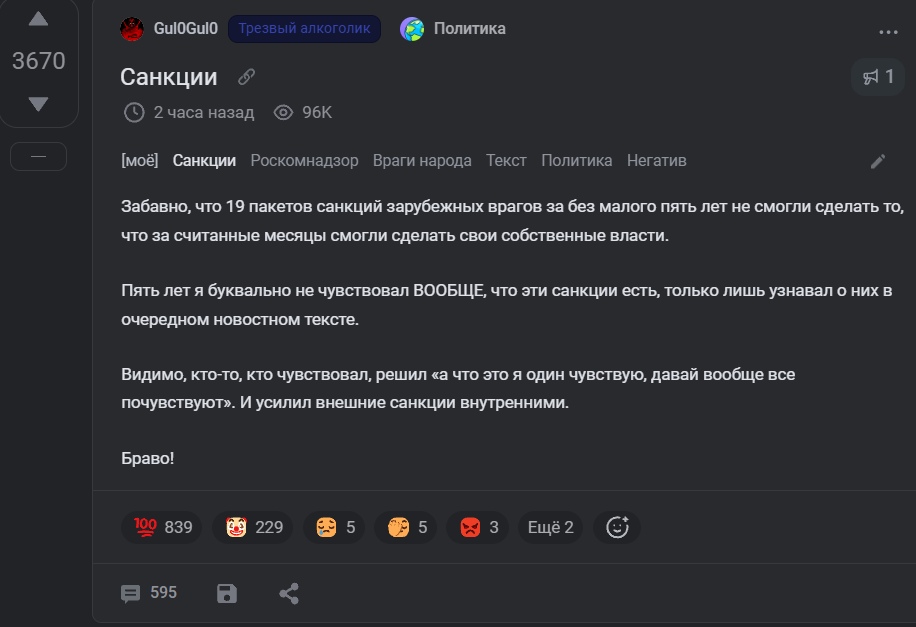Select the Враги народа tag
Viewport: 916px width, 627px height.
point(422,161)
